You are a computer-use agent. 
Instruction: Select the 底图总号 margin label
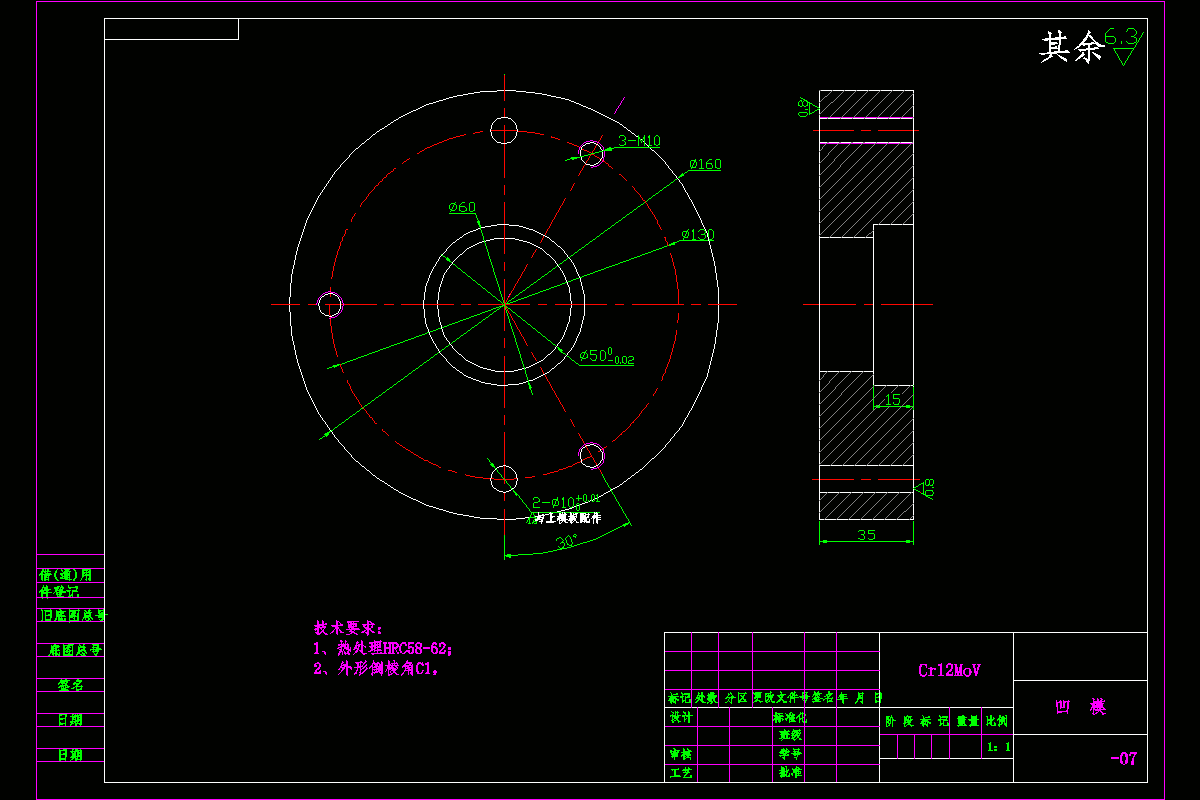point(76,650)
